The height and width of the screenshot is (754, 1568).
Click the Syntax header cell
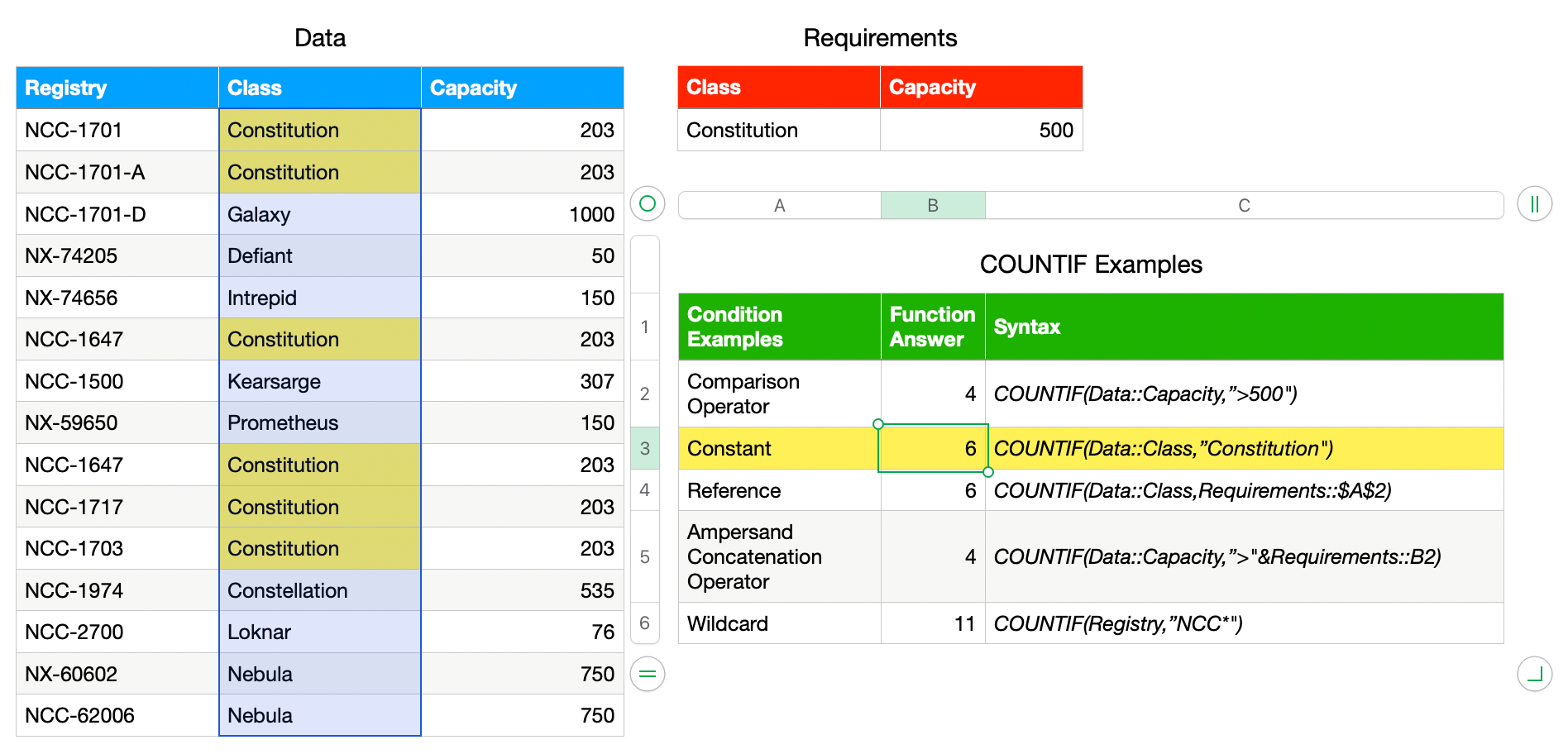[1244, 327]
